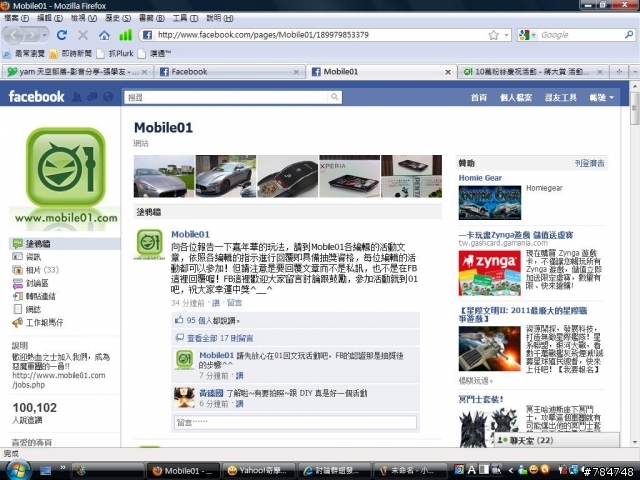Click the comment bubble icon for 17 comments
The width and height of the screenshot is (640, 480).
(179, 338)
